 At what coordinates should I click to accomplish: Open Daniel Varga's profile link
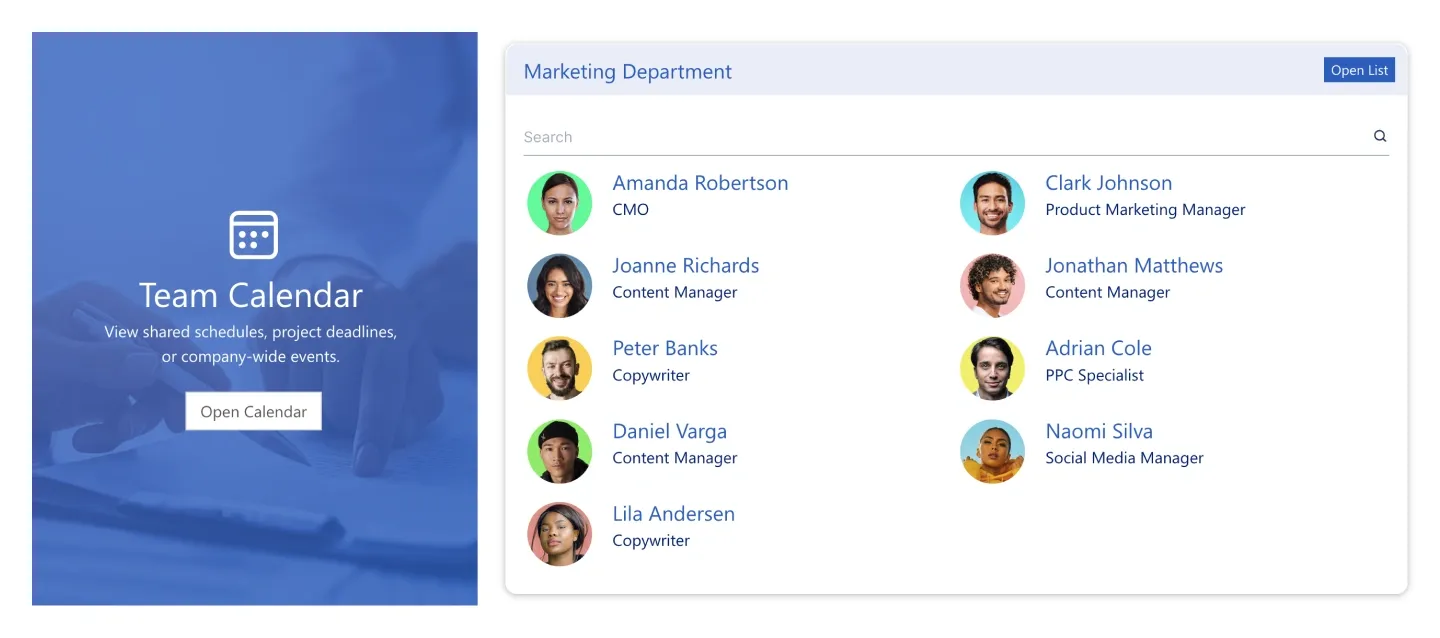tap(670, 431)
